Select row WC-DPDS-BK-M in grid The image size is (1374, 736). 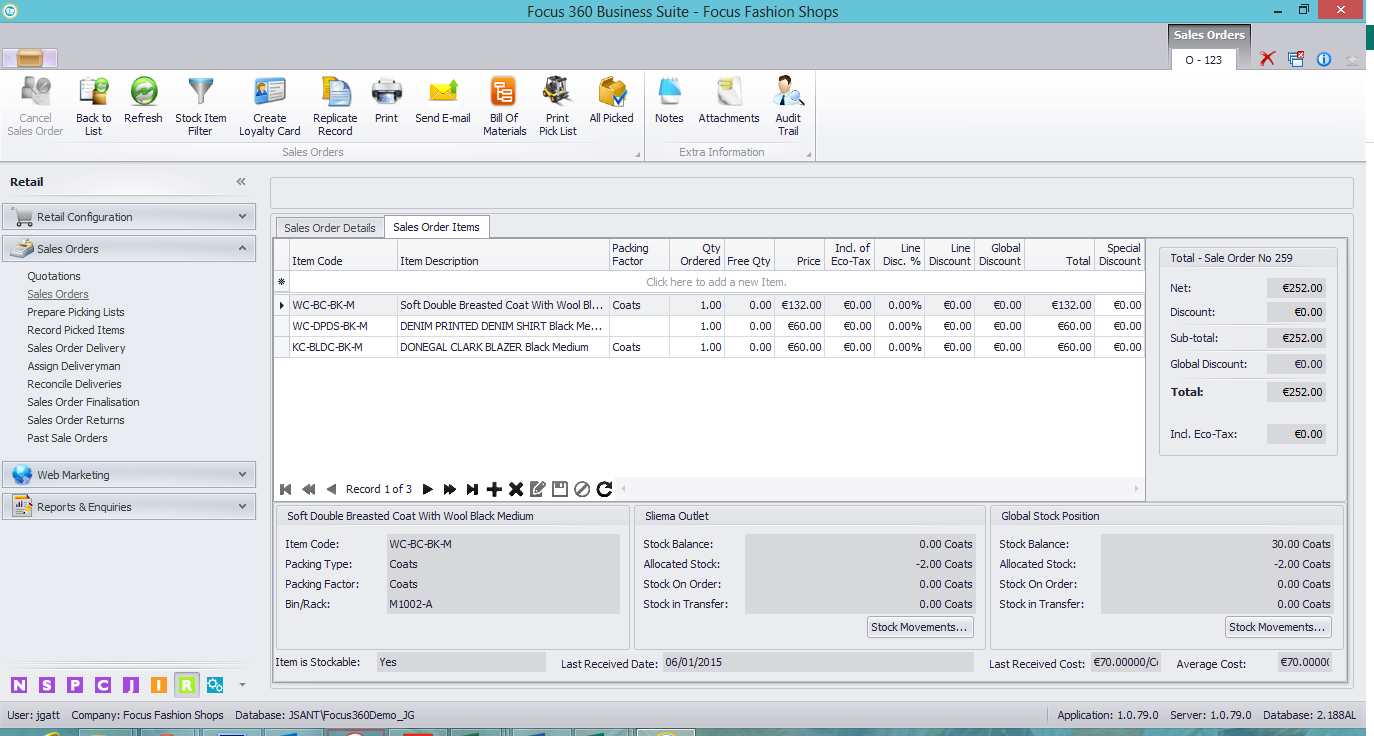[709, 326]
